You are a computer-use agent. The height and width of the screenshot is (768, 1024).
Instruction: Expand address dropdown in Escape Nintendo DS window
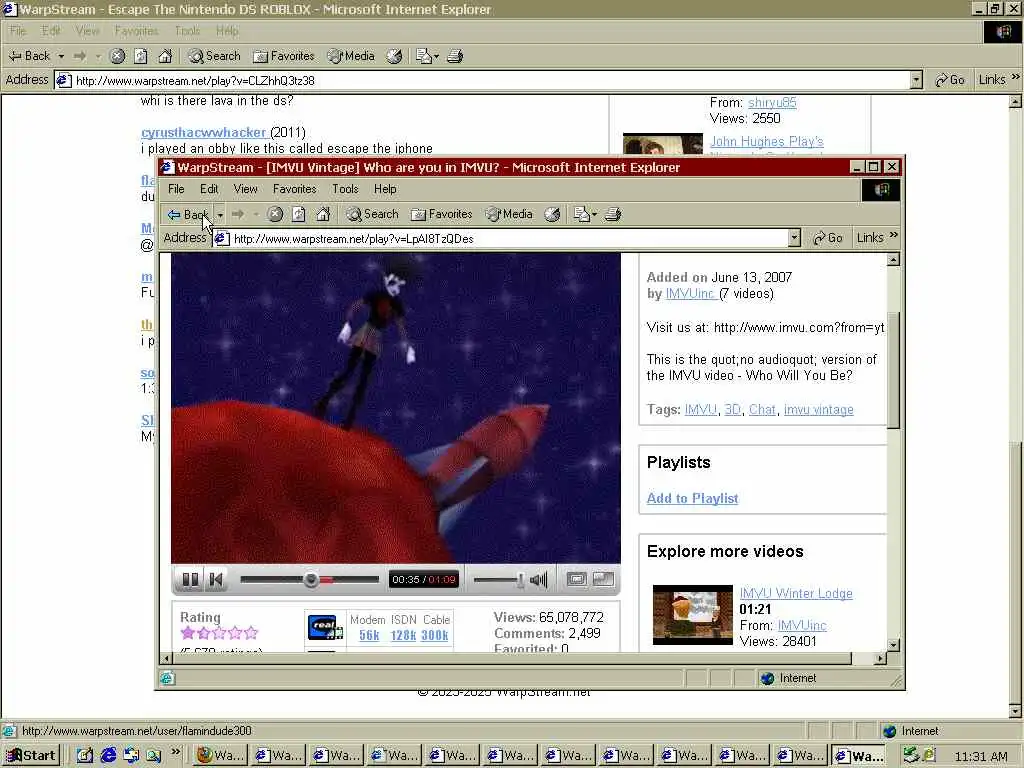pyautogui.click(x=916, y=80)
